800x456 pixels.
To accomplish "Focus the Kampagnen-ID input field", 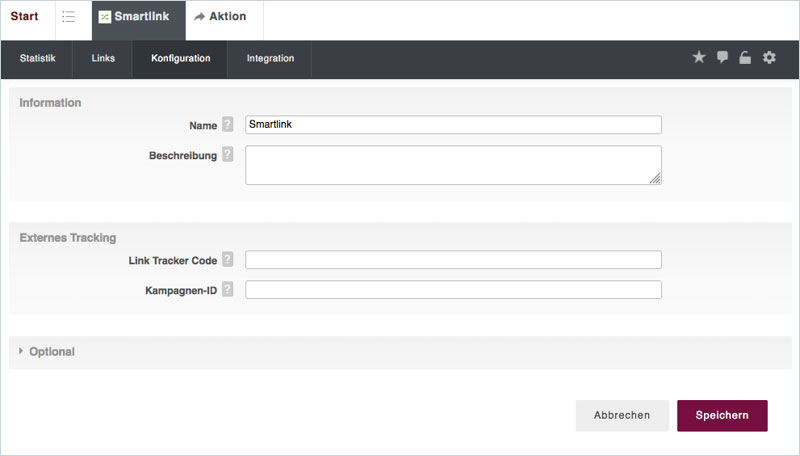I will coord(453,290).
